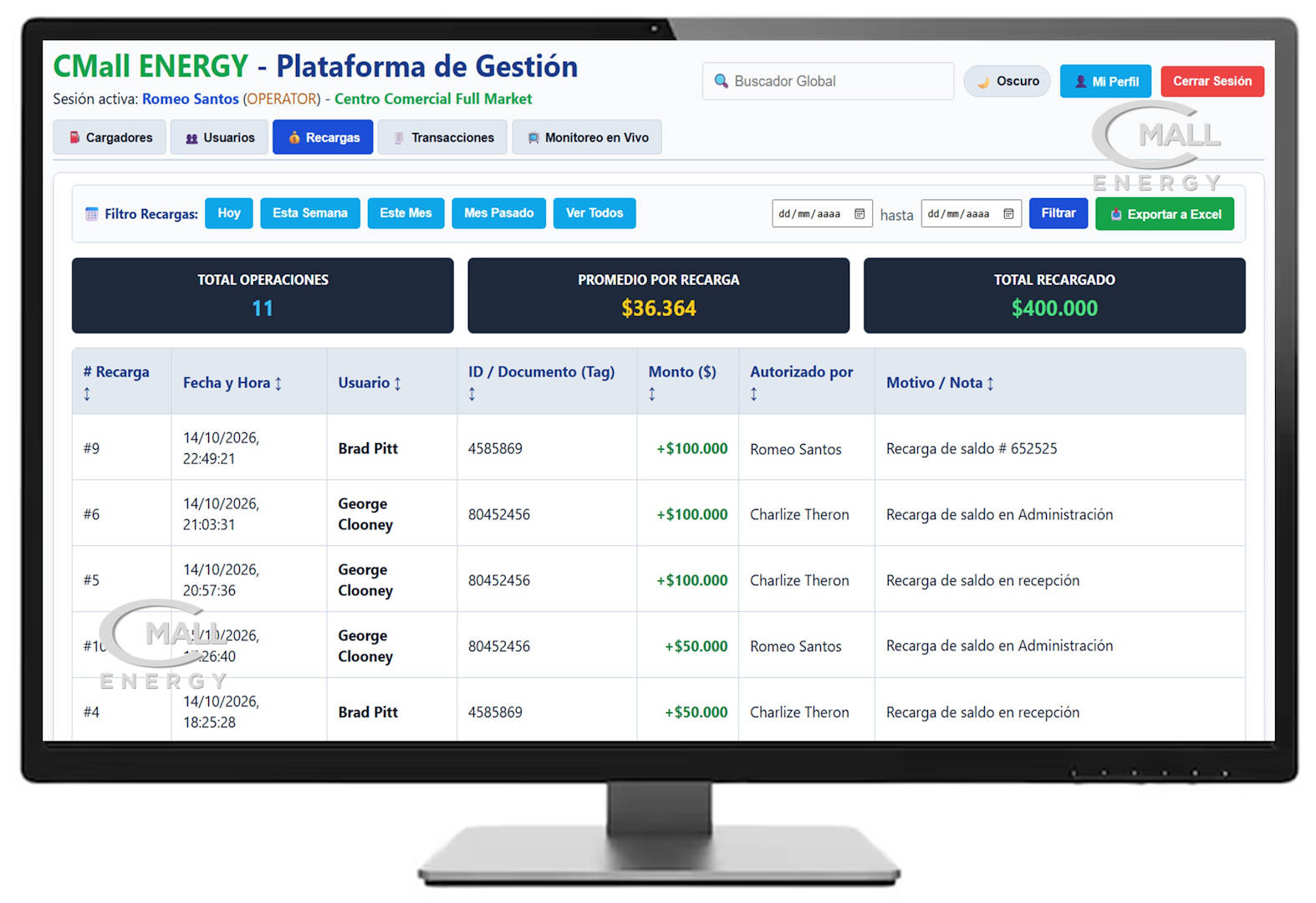1316x903 pixels.
Task: Sort by # Recarga arrow icon
Action: (87, 394)
